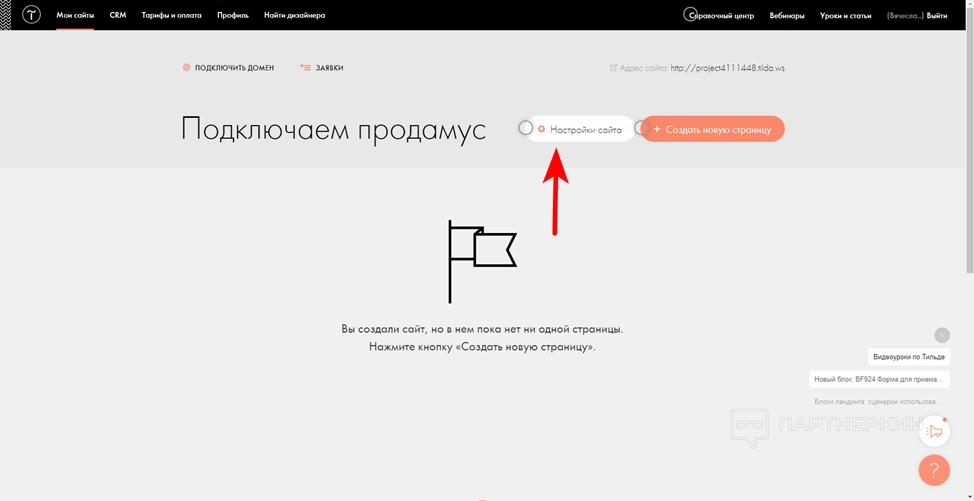Click the vertical page scrollbar

tap(968, 150)
